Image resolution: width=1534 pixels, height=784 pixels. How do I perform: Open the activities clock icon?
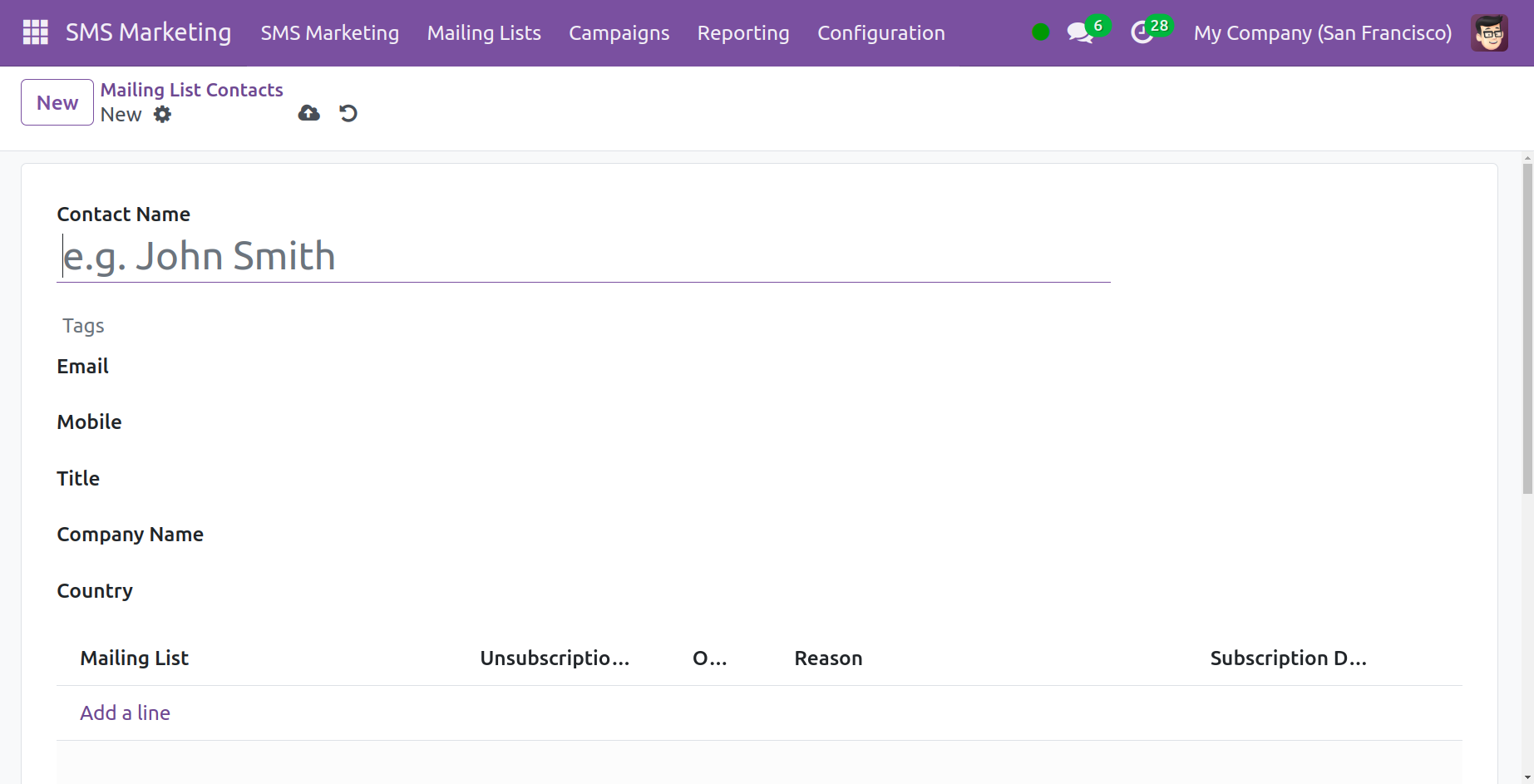(x=1142, y=33)
